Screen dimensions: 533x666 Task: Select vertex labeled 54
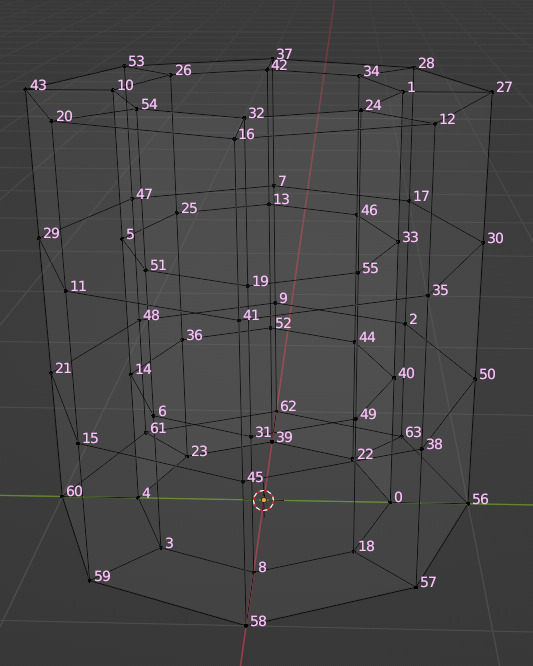[136, 109]
